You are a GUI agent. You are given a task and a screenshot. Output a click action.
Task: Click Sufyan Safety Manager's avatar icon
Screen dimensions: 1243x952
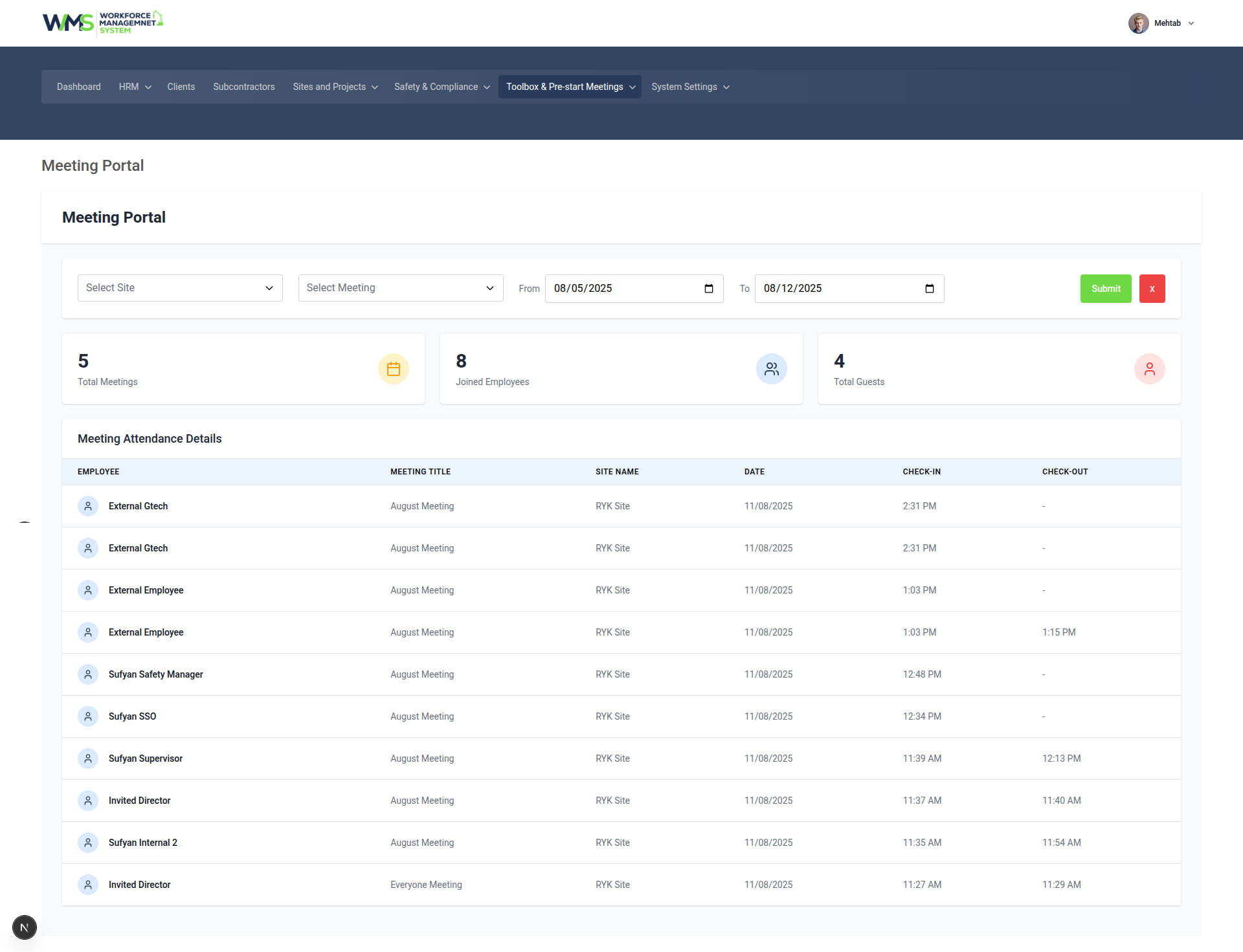pyautogui.click(x=88, y=674)
